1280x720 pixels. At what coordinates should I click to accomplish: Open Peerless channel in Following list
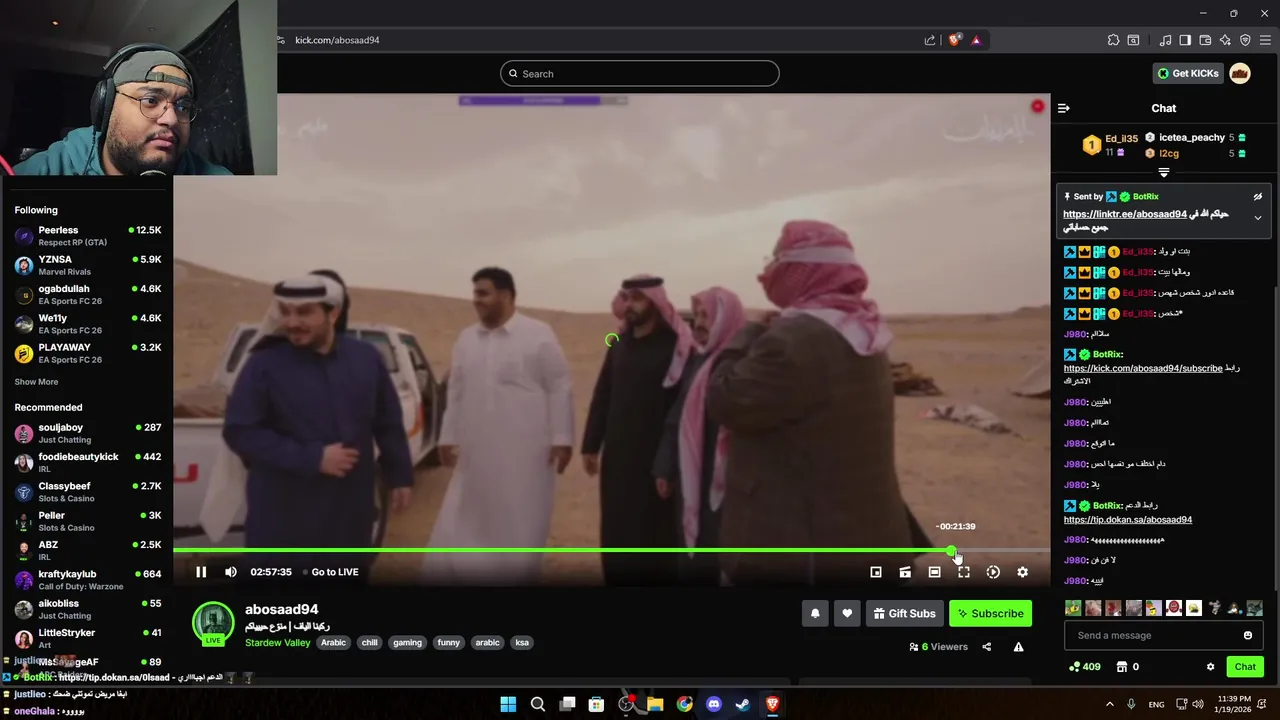coord(87,236)
